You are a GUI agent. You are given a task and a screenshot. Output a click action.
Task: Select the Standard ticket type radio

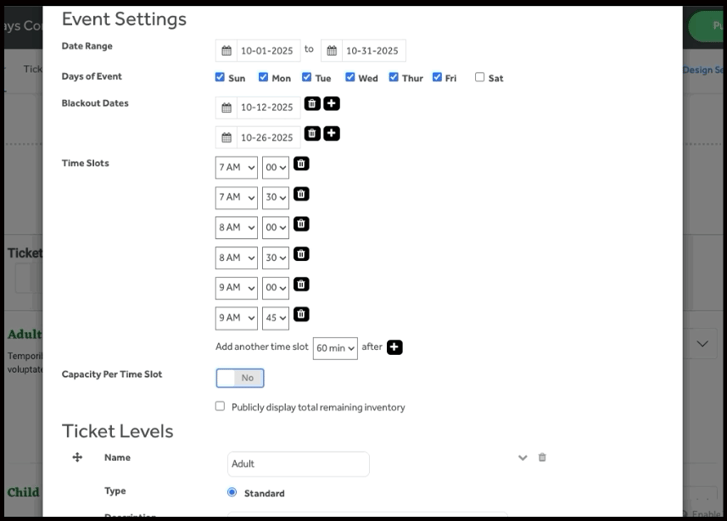point(232,492)
